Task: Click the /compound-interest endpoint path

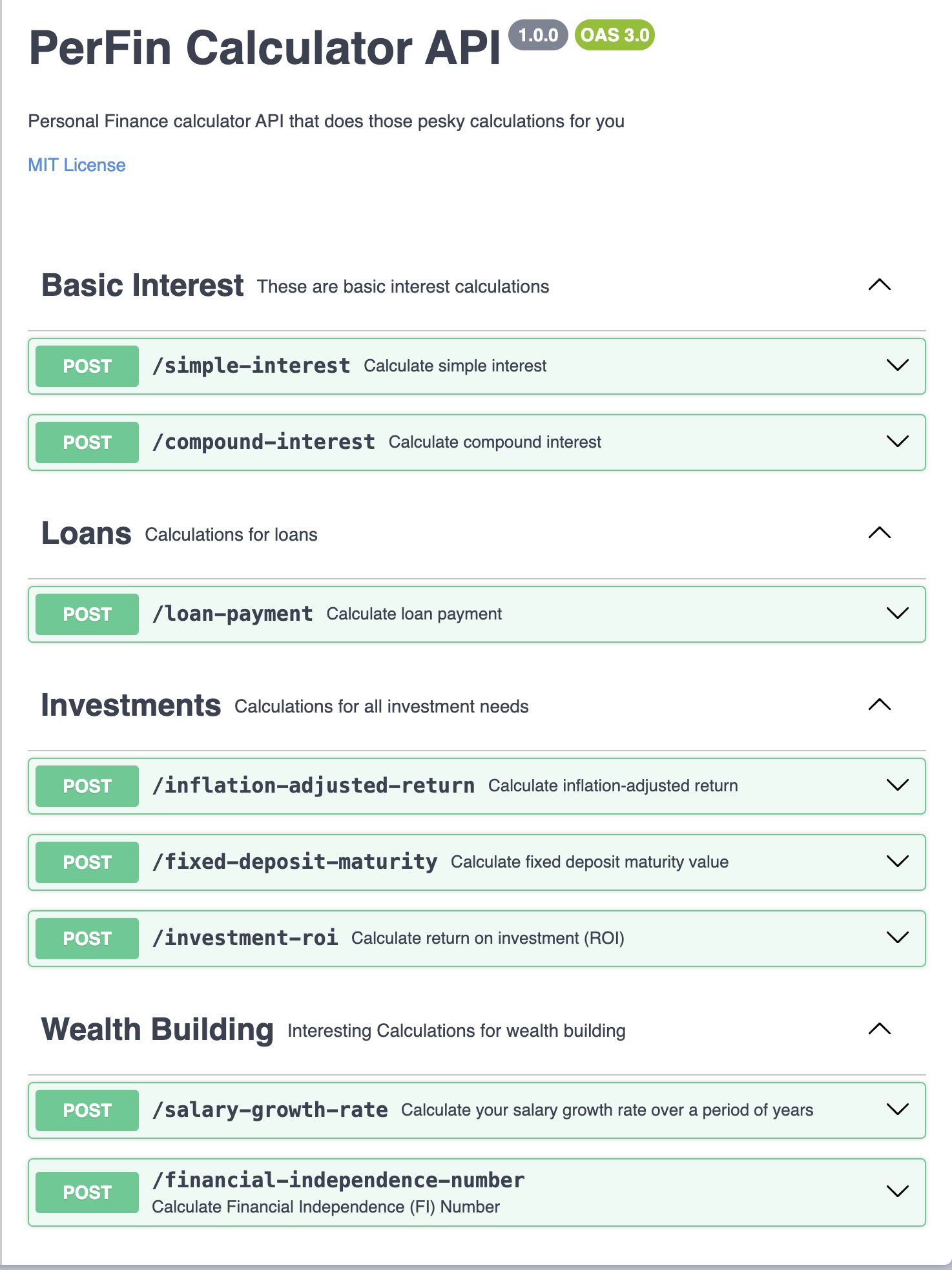Action: click(264, 442)
